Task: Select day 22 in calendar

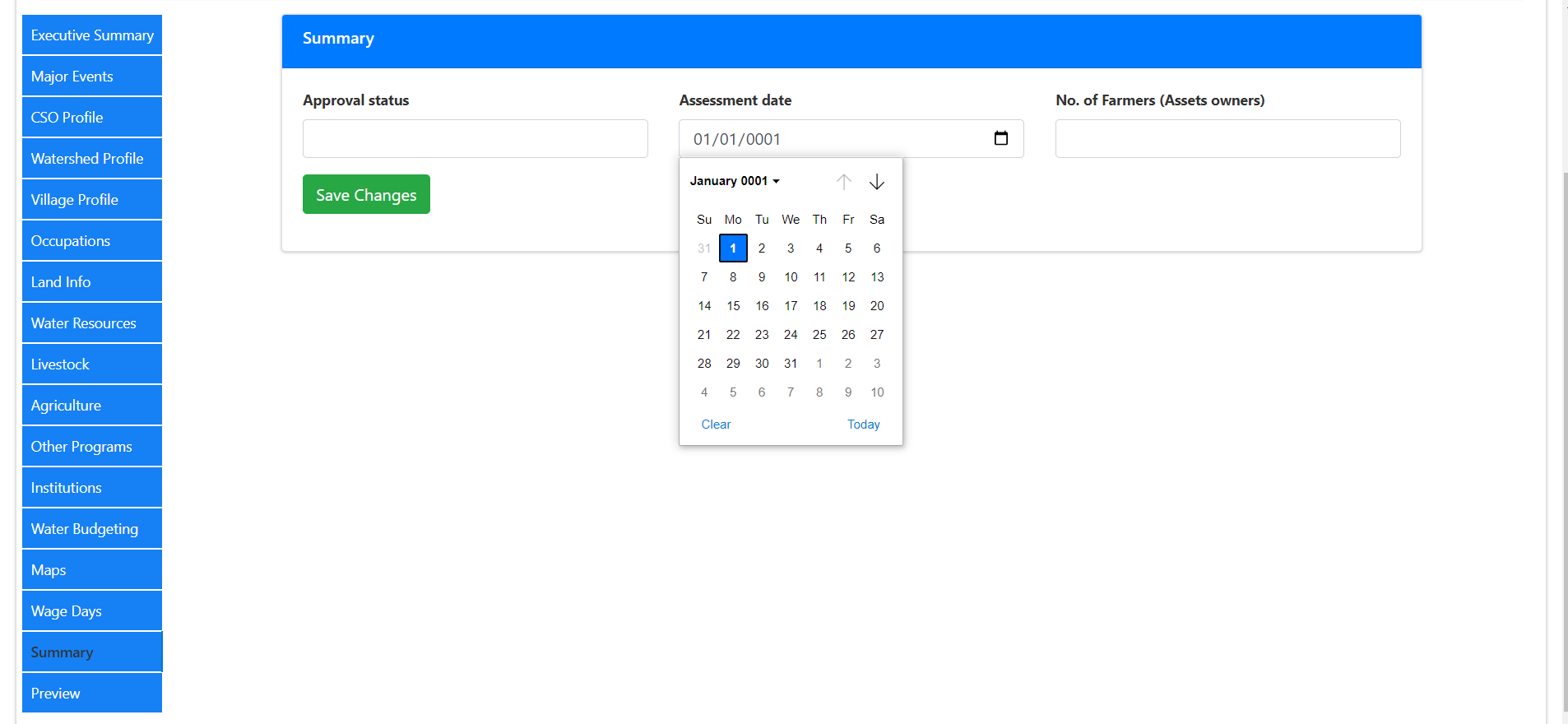Action: click(733, 334)
